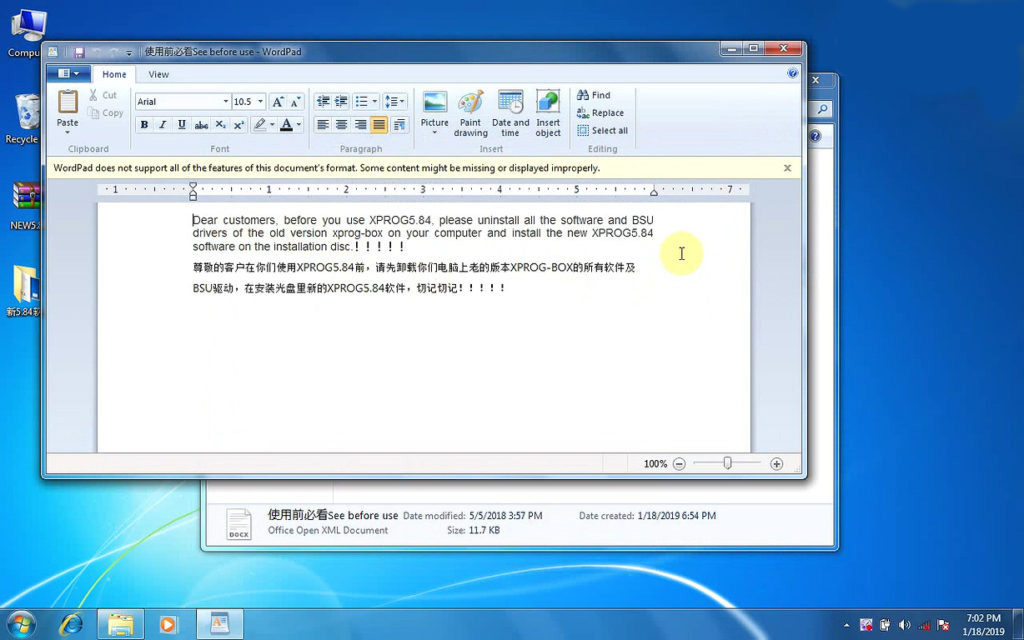Click the Action Center flag icon
Viewport: 1024px width, 640px height.
click(x=943, y=625)
